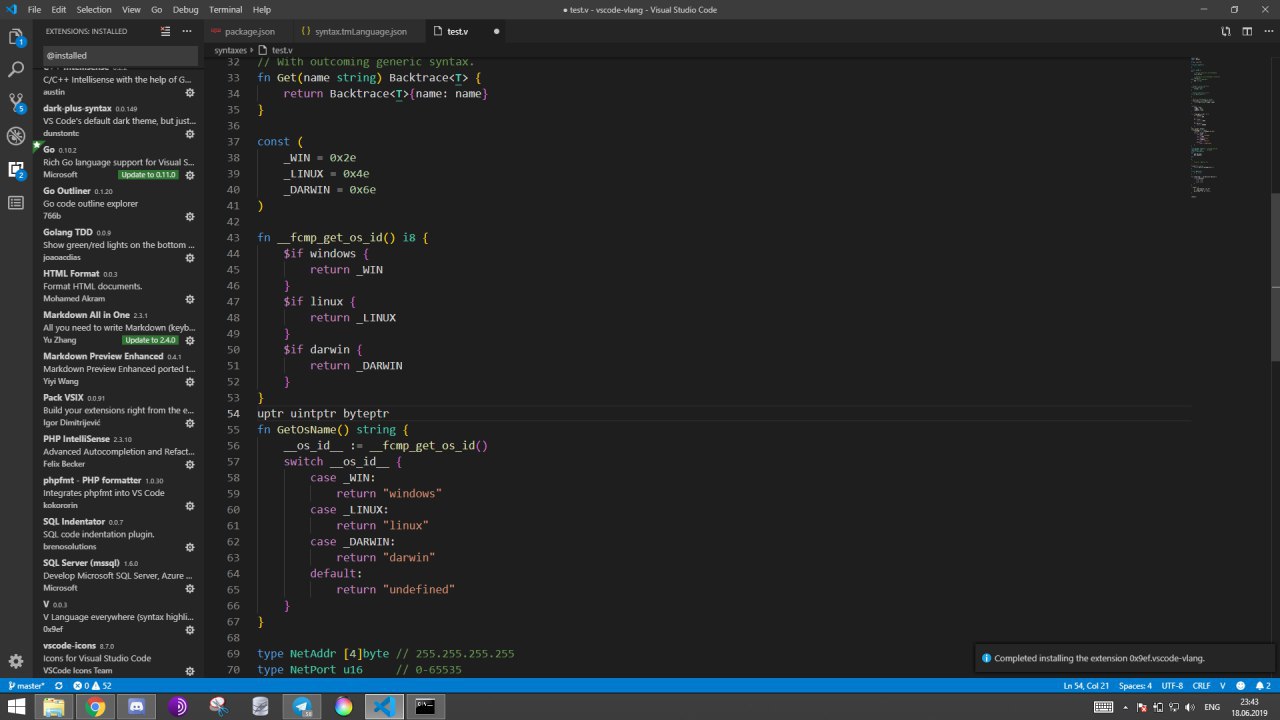1280x720 pixels.
Task: Open manage gear for PHP IntelliSense extension
Action: click(x=190, y=464)
